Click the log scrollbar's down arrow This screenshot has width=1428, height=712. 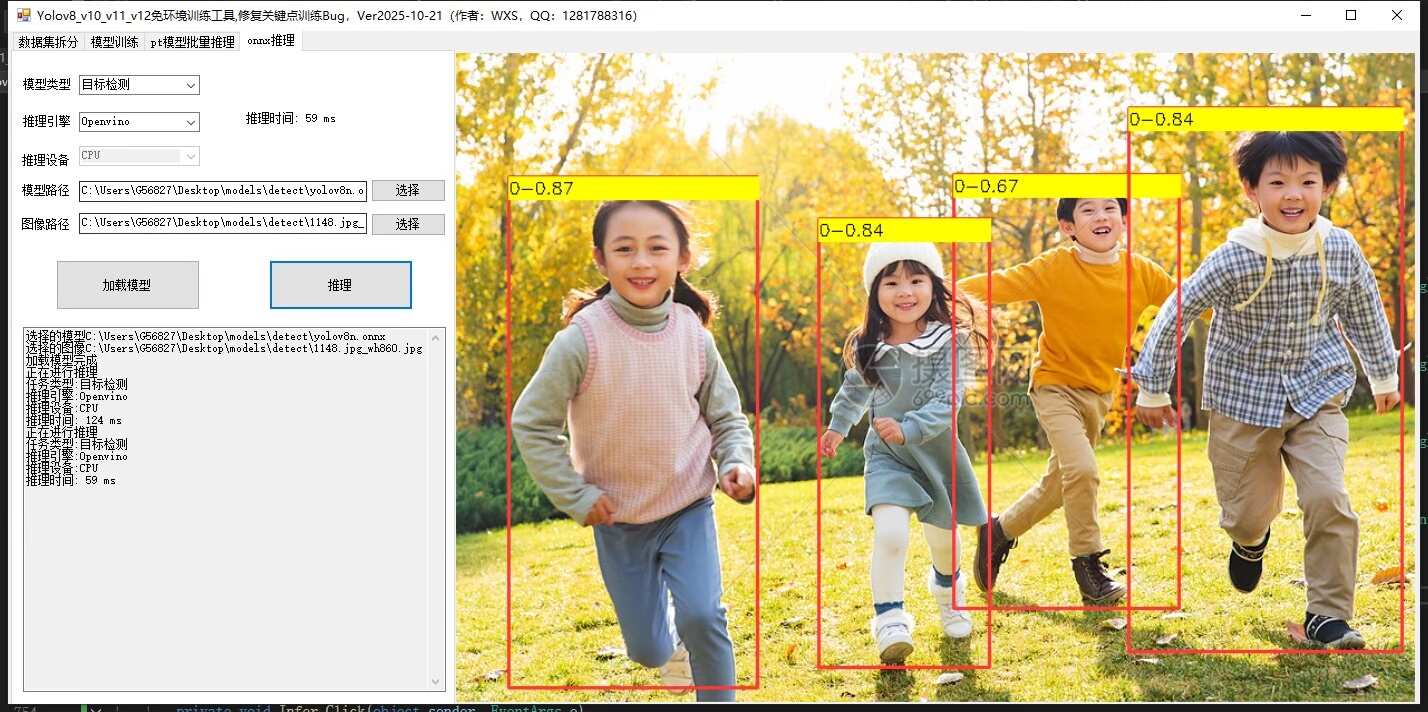[436, 682]
